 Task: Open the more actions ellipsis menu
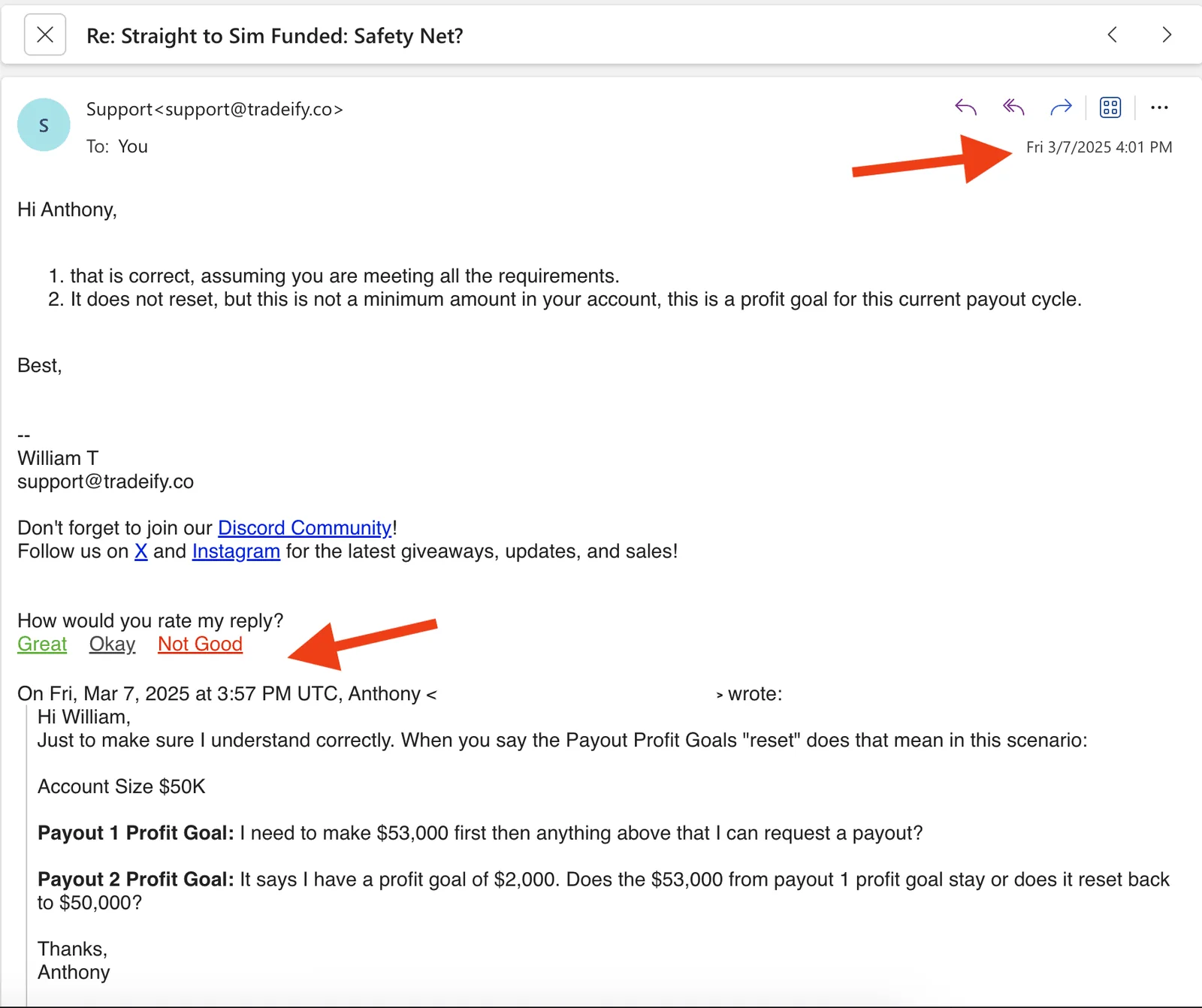pos(1159,107)
